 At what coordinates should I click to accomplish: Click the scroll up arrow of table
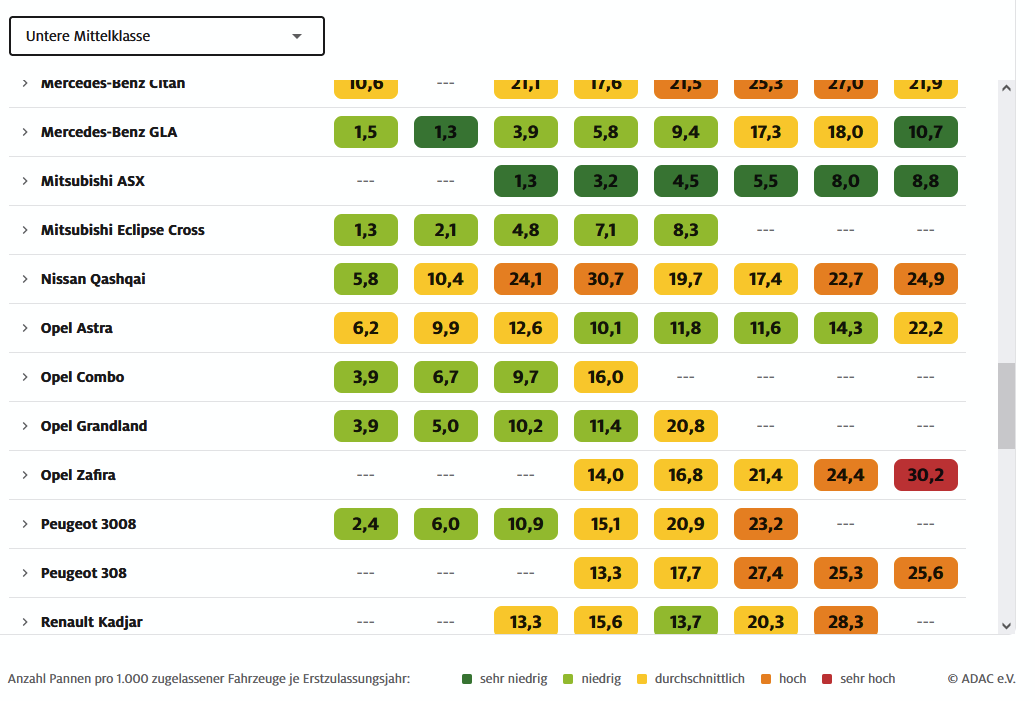(x=1006, y=88)
